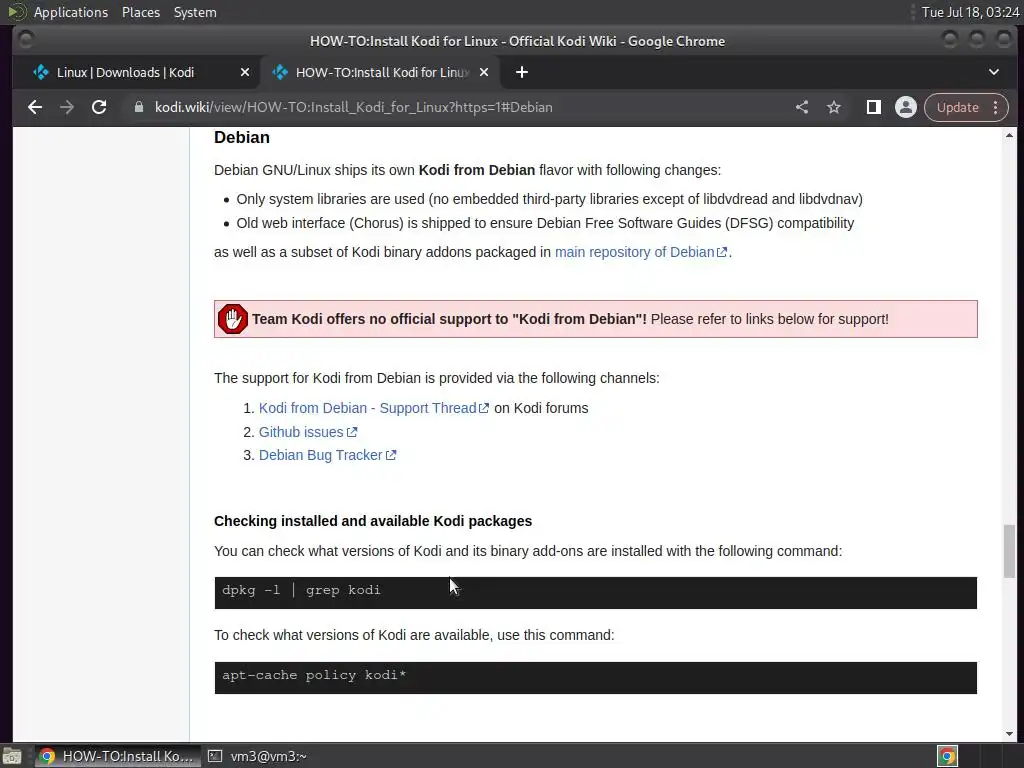This screenshot has width=1024, height=768.
Task: Click external-link icon after Debian Bug Tracker
Action: tap(391, 455)
